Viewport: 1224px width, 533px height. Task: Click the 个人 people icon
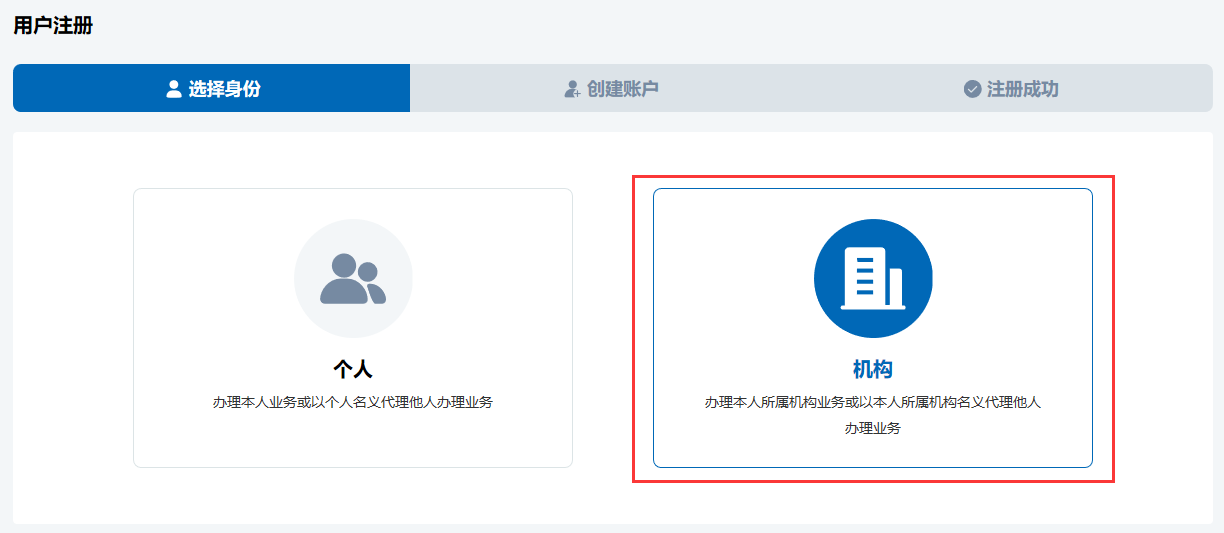point(353,279)
